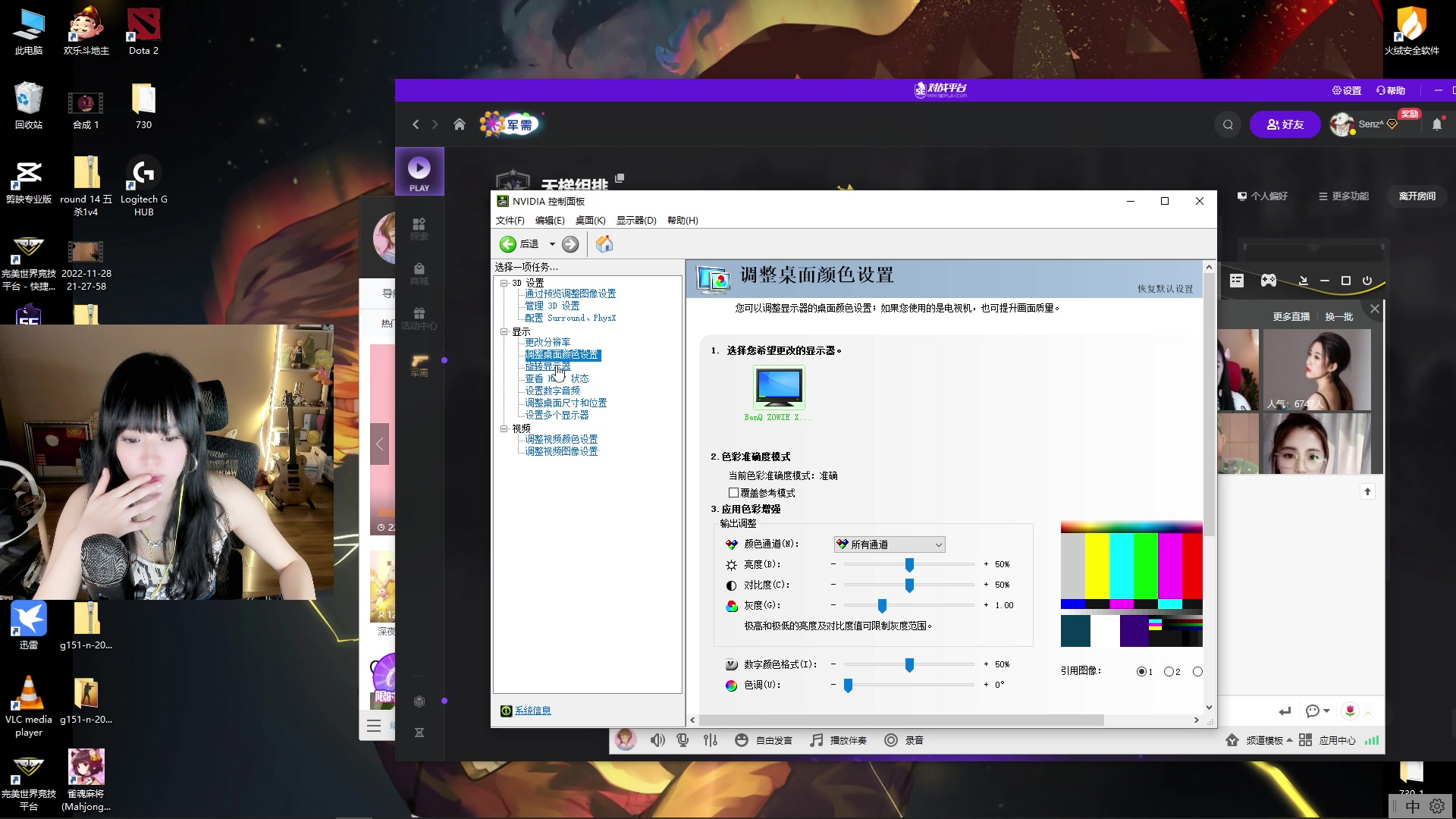
Task: Click the 数字颜色格式 slider handle
Action: point(909,665)
